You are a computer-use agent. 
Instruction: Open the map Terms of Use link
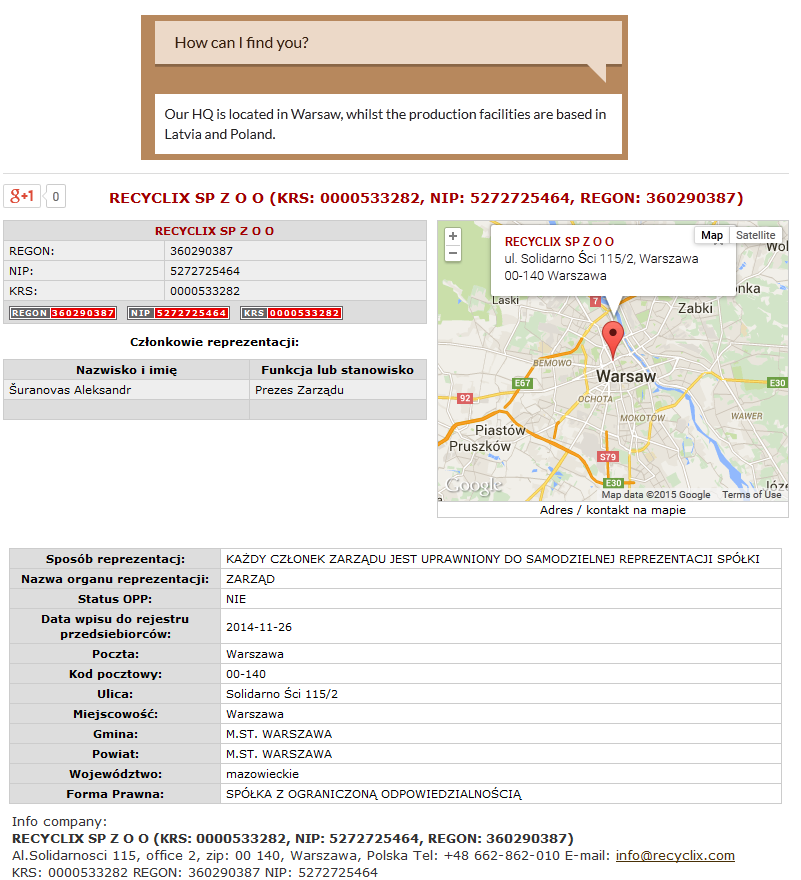tap(752, 494)
